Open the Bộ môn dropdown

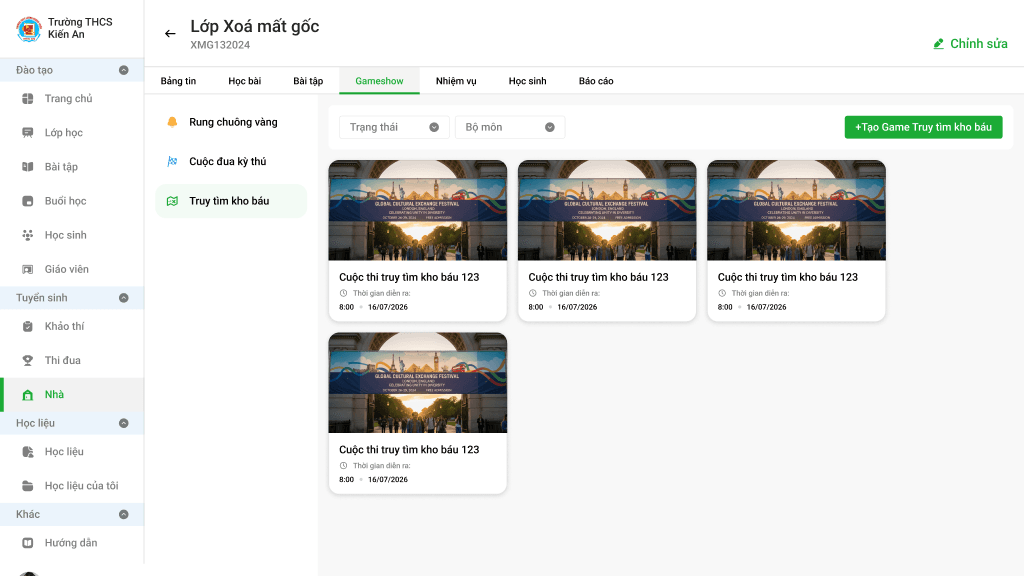point(510,127)
